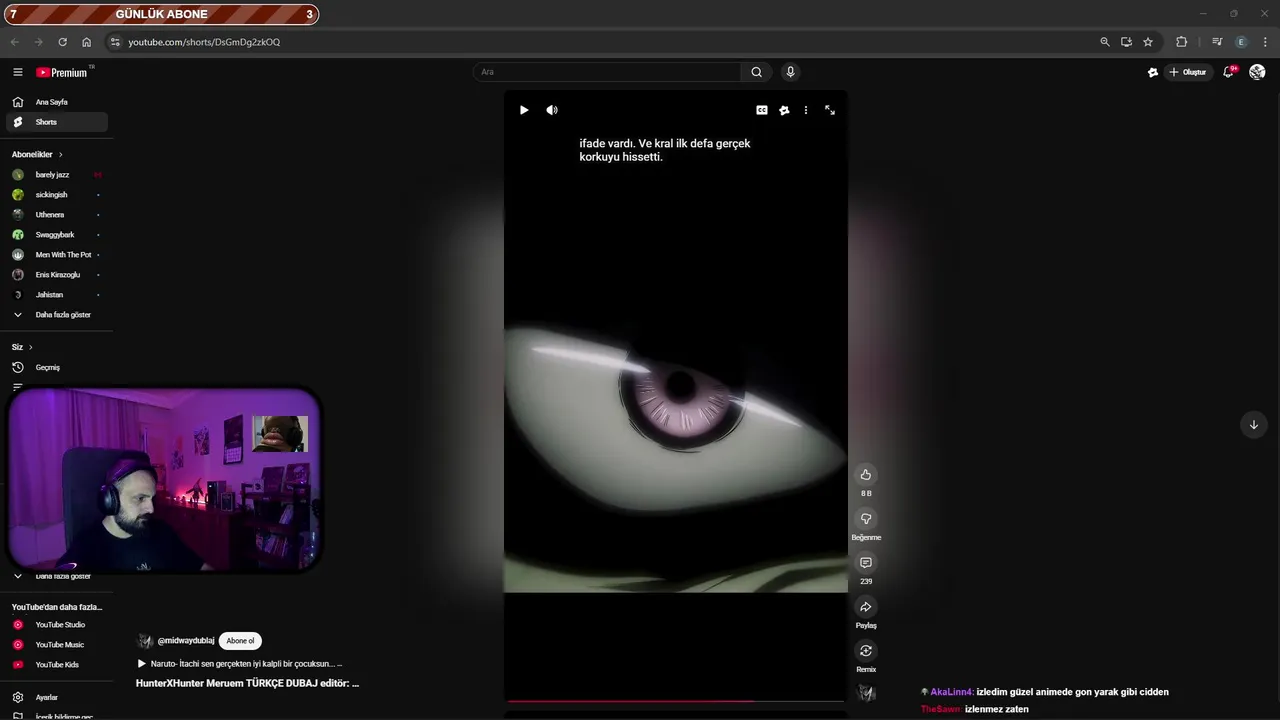Go to the next Short arrow

coord(1254,425)
